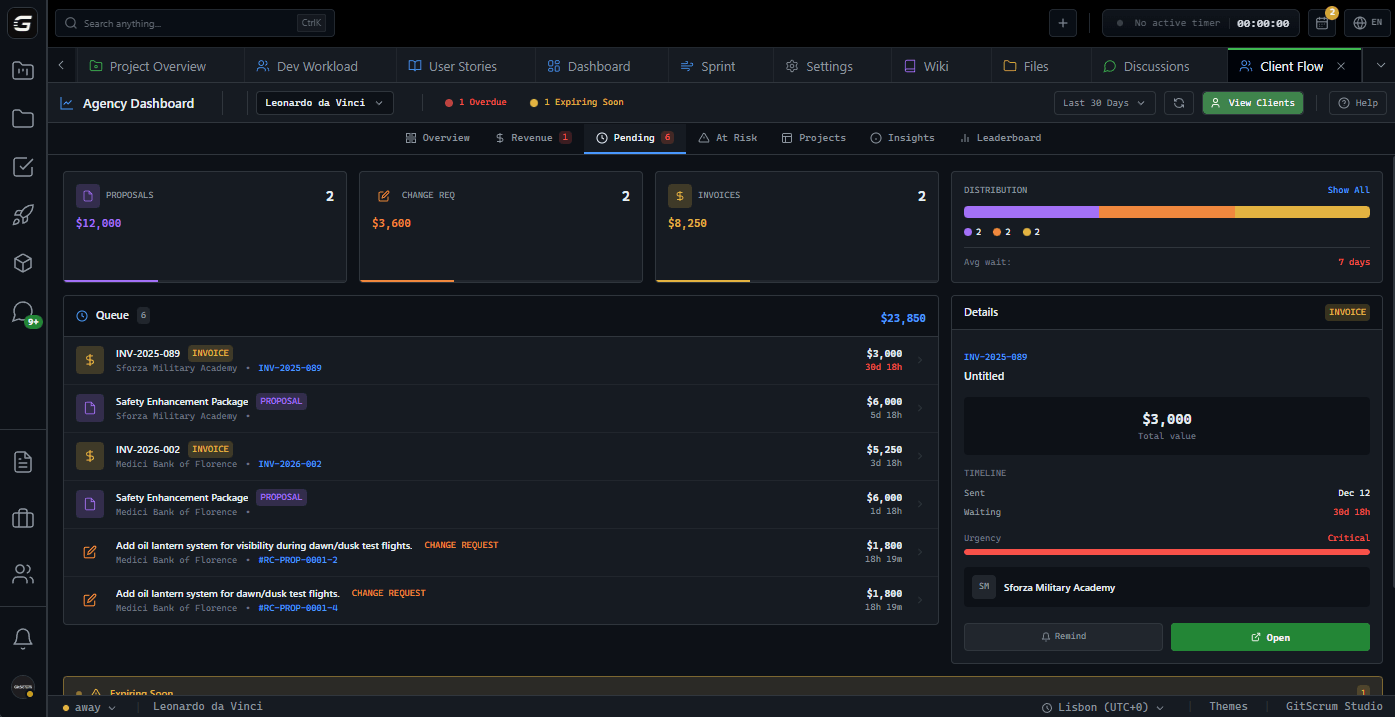Open the Lisbon (UTC+0) timezone dropdown
Screen dimensions: 1395x717
pyautogui.click(x=1103, y=707)
